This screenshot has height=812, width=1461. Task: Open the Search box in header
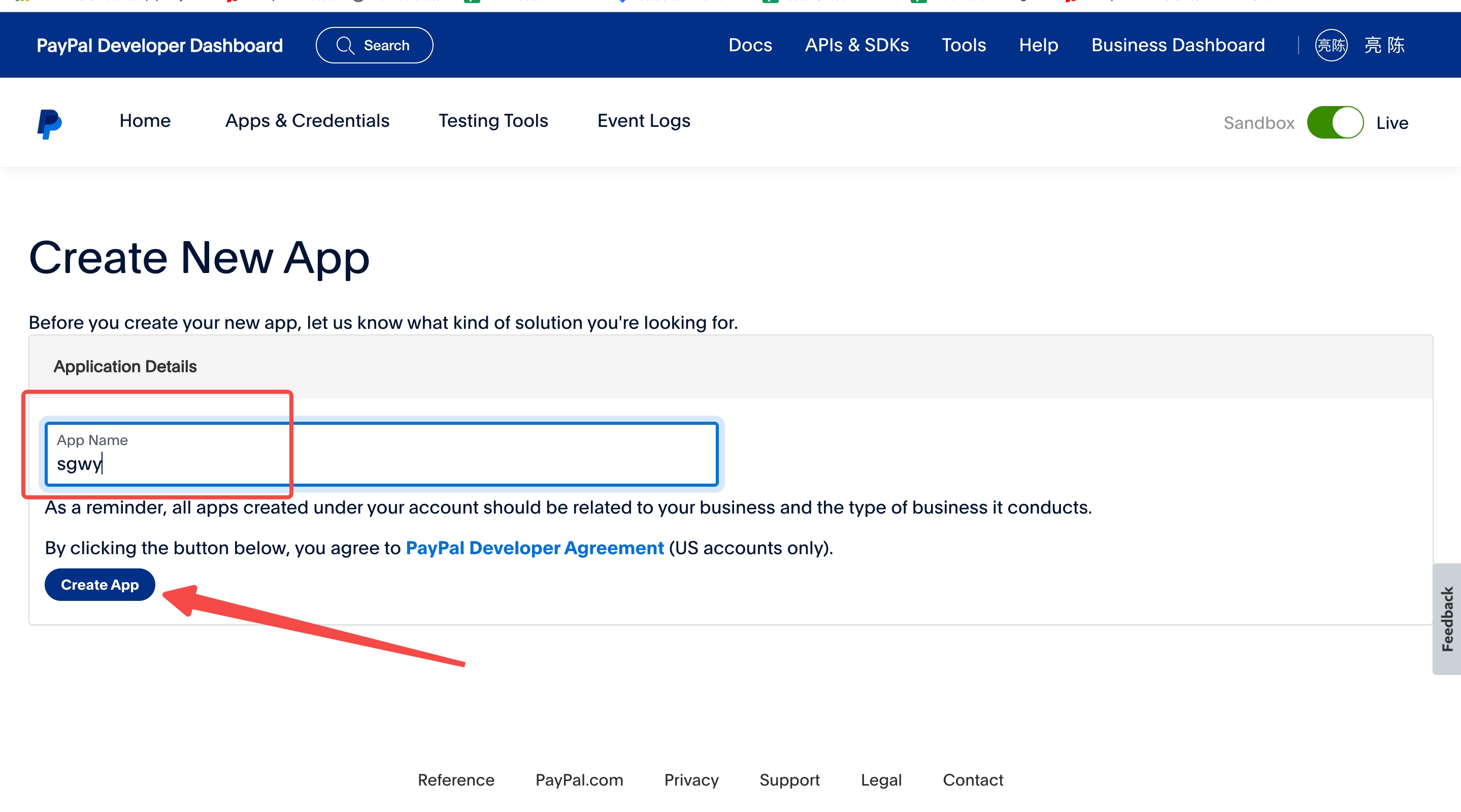(x=374, y=45)
